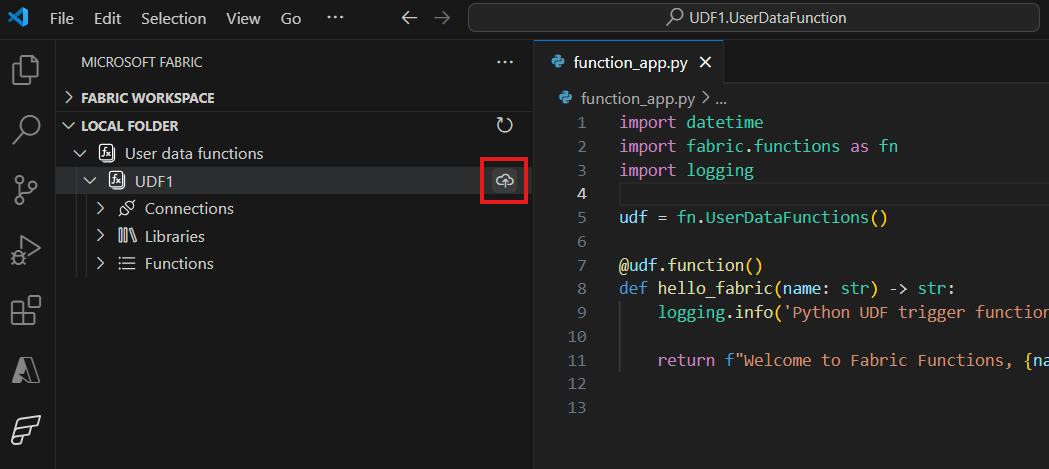
Task: Open the Search view in activity bar
Action: (x=26, y=130)
